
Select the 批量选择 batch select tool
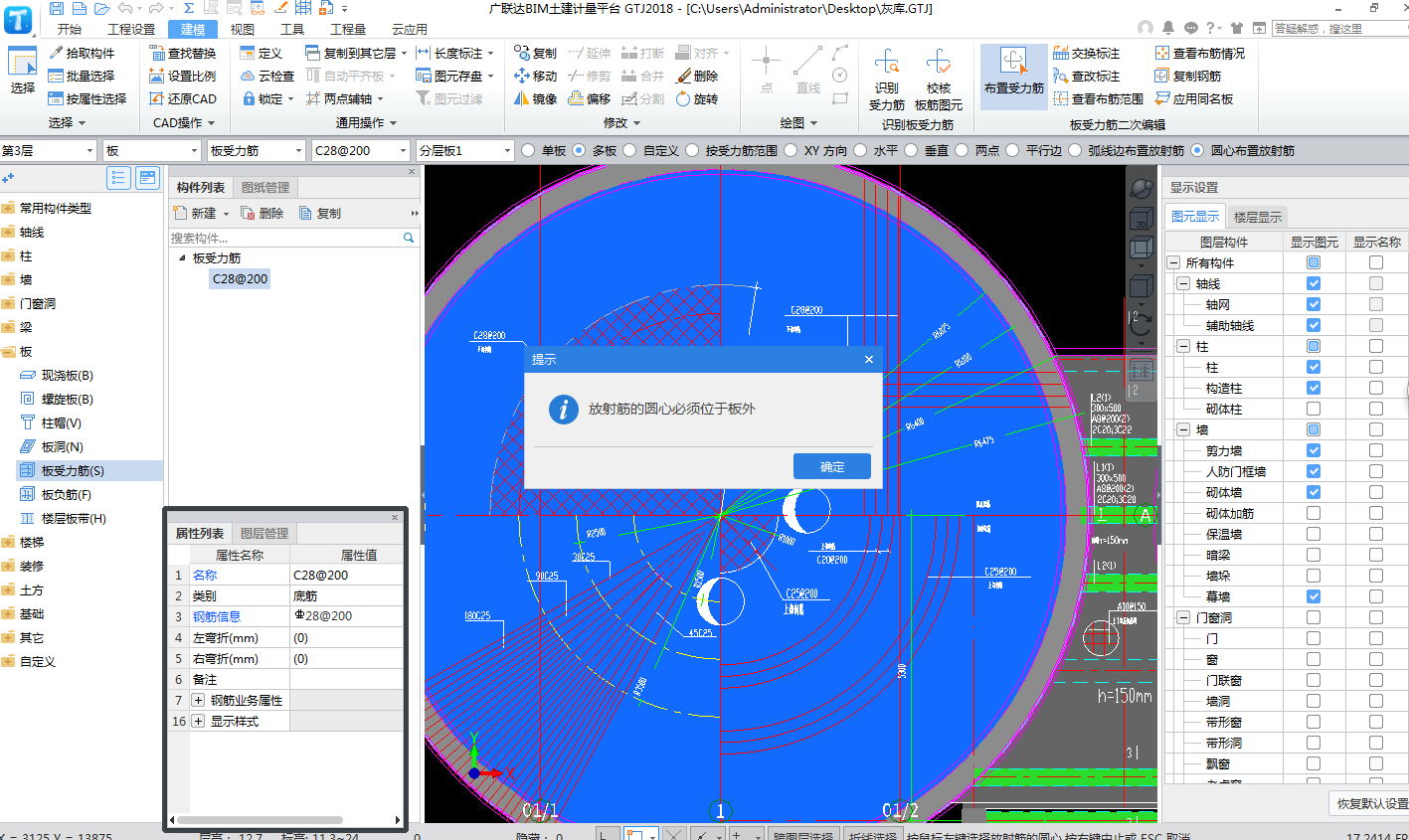(82, 76)
